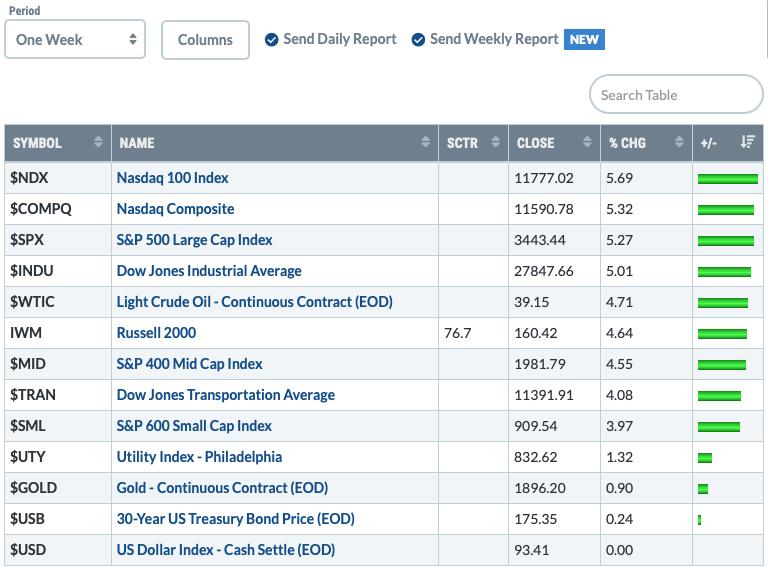Open US Dollar Index - Cash Settle link
The image size is (768, 570).
point(226,550)
